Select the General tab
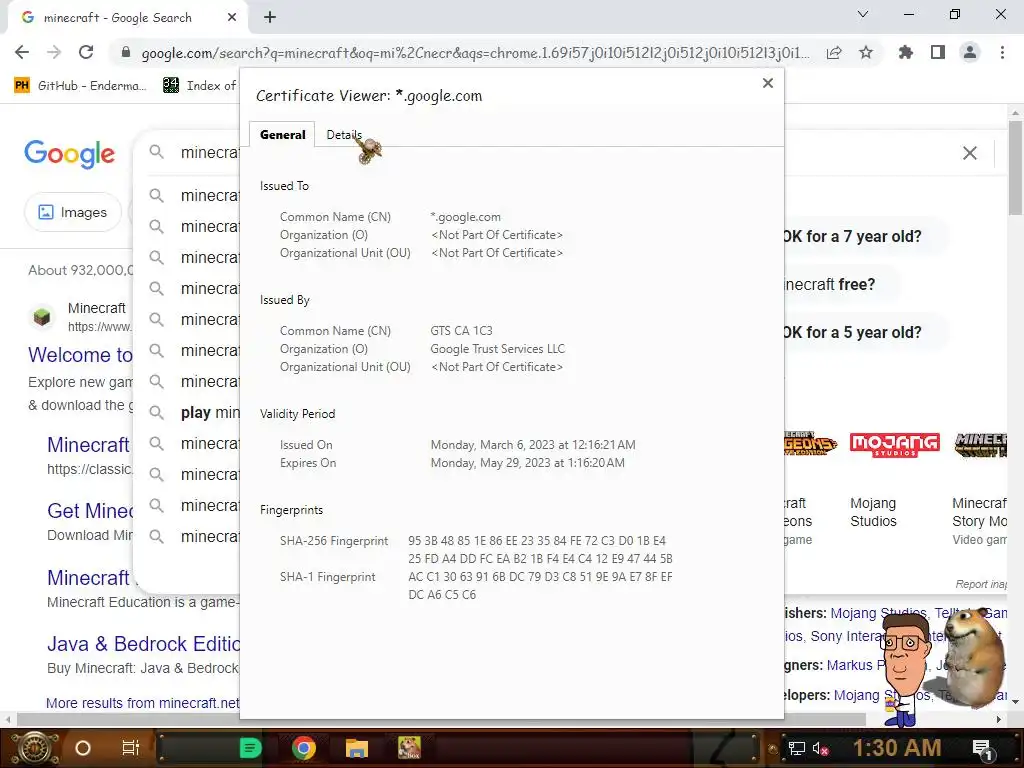Viewport: 1024px width, 768px height. coord(282,135)
